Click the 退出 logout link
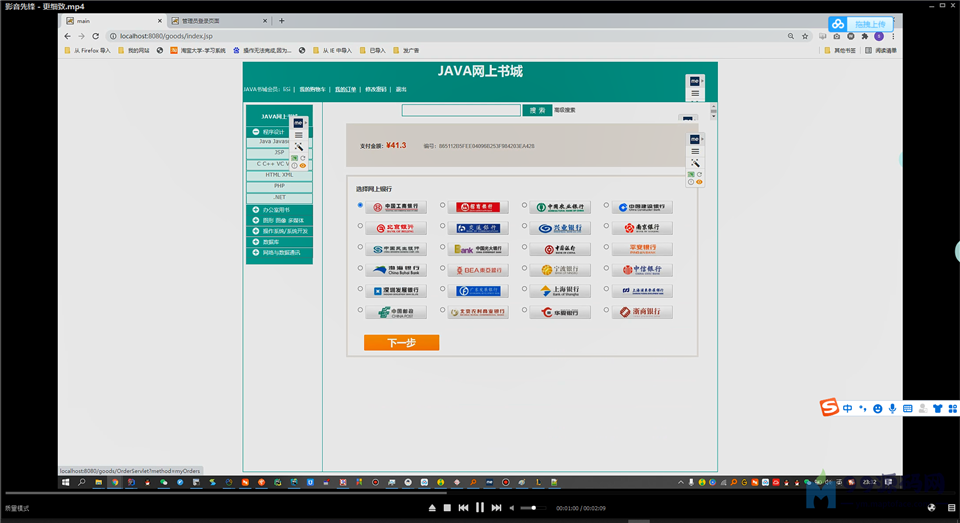 click(x=401, y=89)
